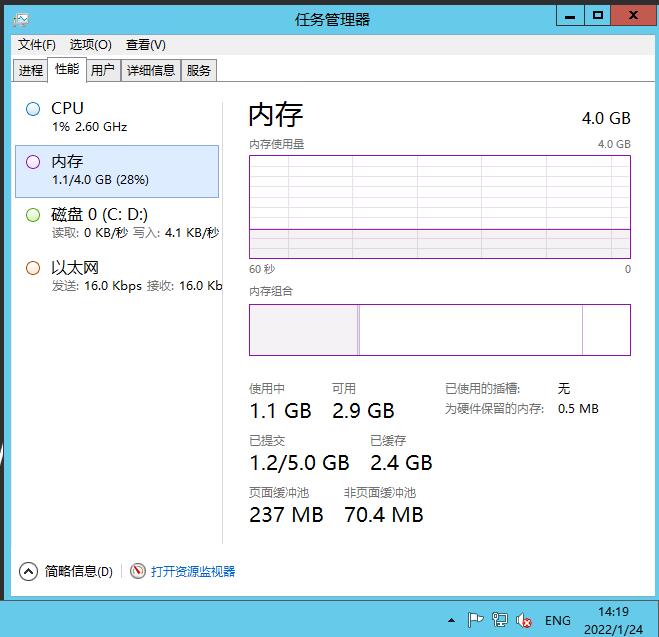The image size is (659, 637).
Task: Click the muted volume tray icon
Action: (524, 620)
